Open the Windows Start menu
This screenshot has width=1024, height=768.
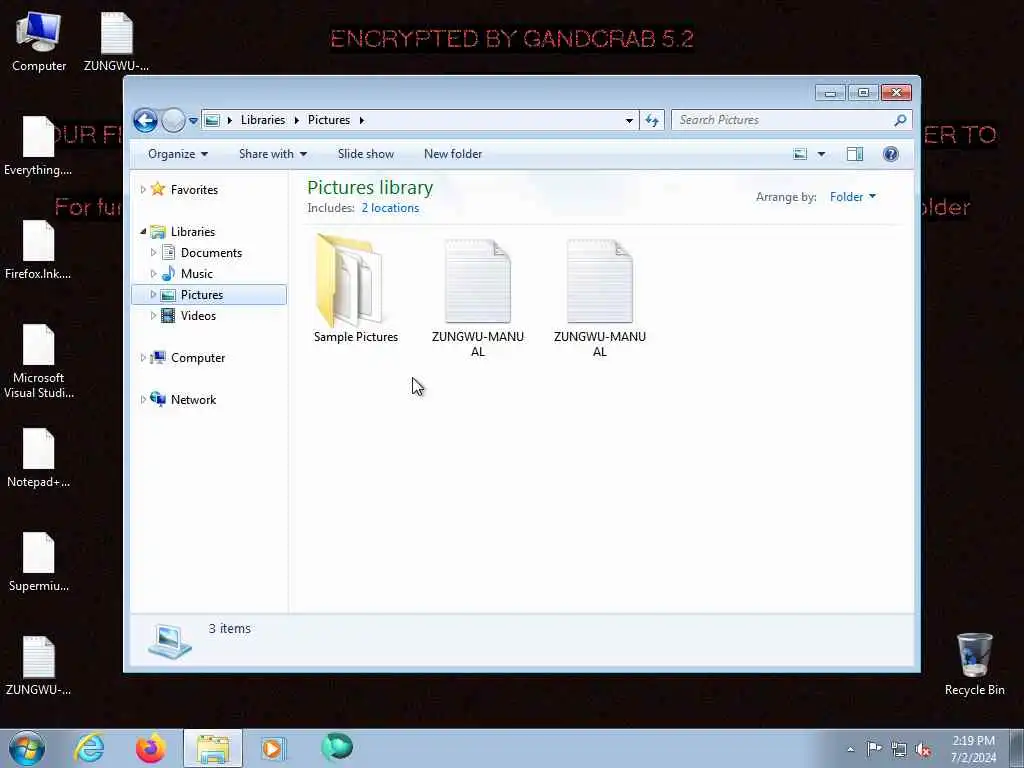pos(27,748)
